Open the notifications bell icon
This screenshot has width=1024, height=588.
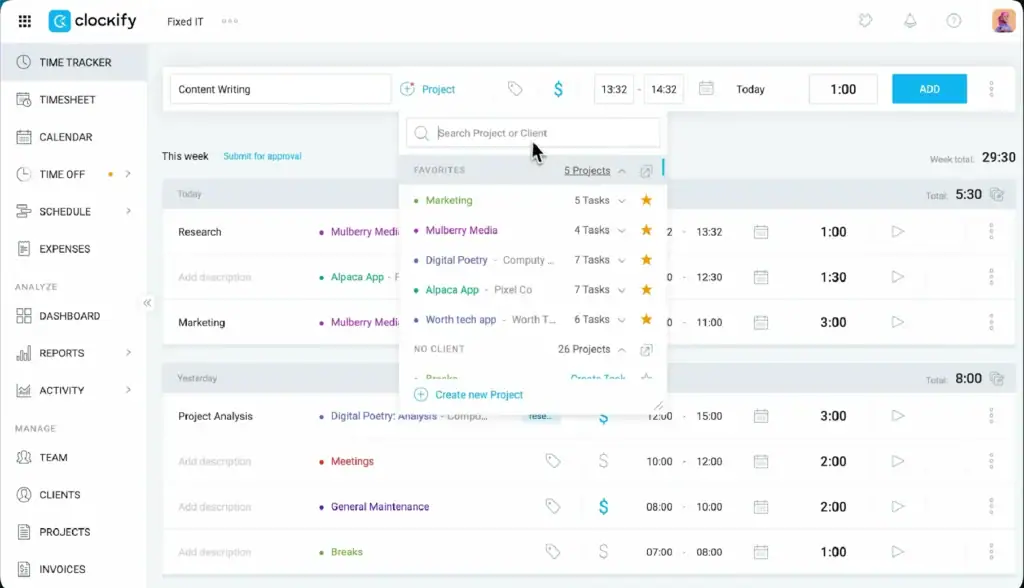coord(910,21)
